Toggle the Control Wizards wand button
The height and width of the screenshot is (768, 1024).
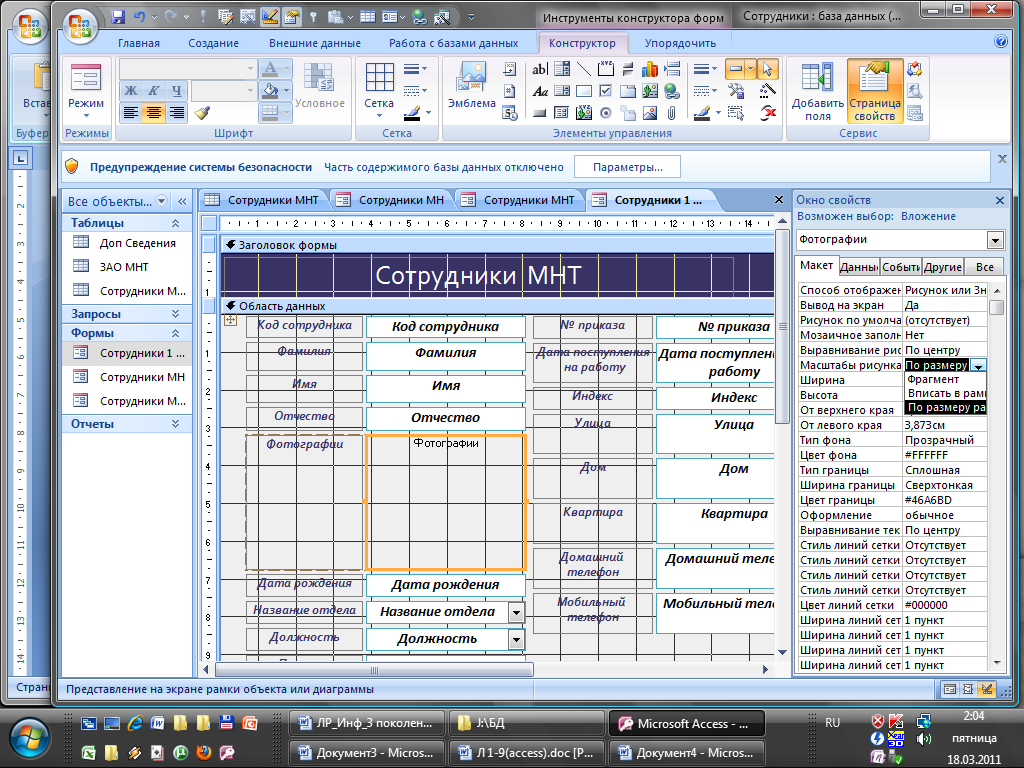[x=768, y=91]
